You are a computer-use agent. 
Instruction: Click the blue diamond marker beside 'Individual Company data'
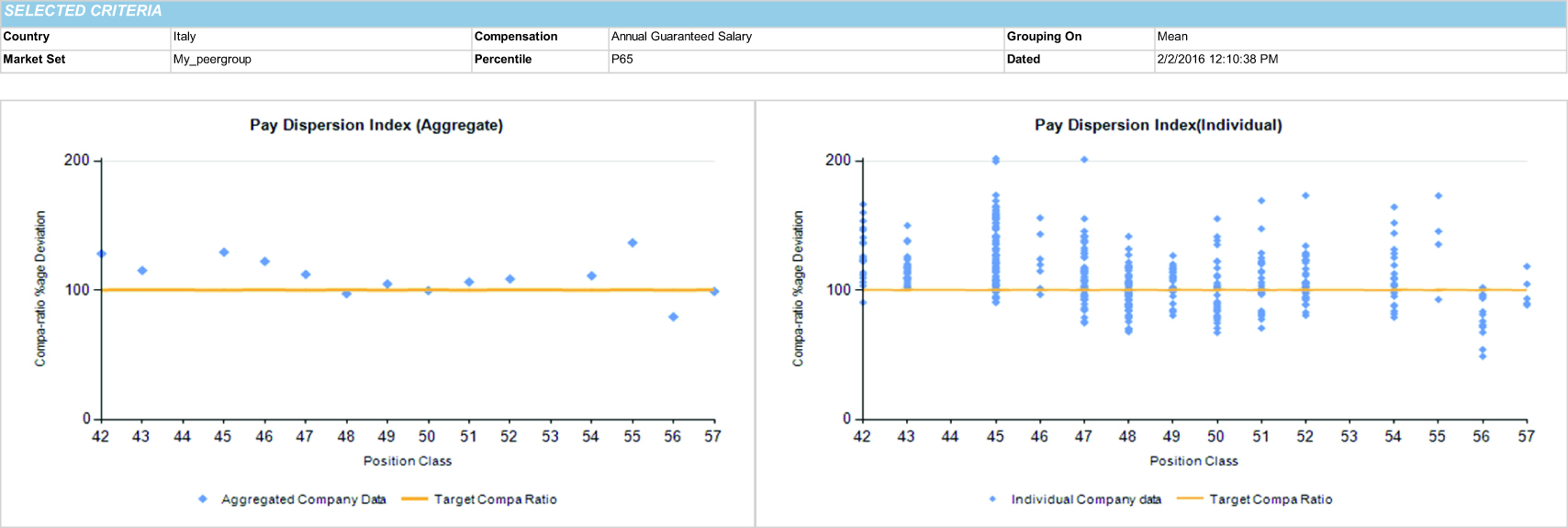(x=992, y=500)
